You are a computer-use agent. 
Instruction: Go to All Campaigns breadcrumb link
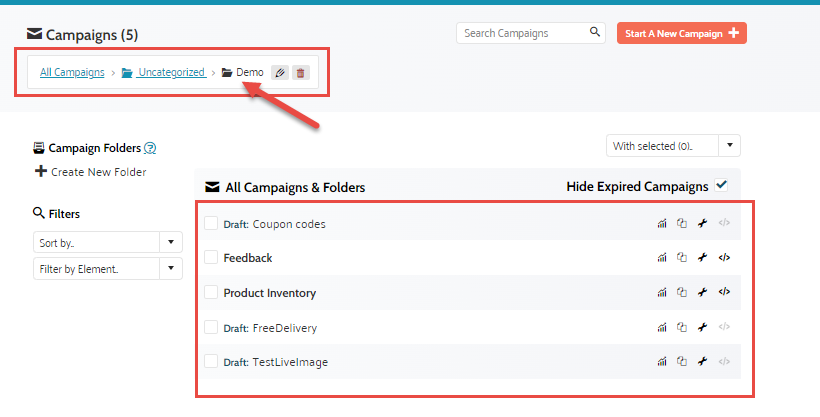click(x=72, y=72)
